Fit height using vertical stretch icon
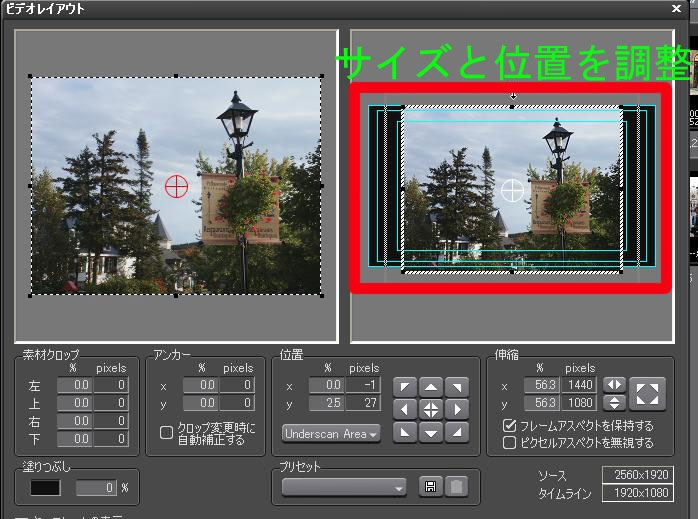The image size is (698, 519). [x=614, y=403]
